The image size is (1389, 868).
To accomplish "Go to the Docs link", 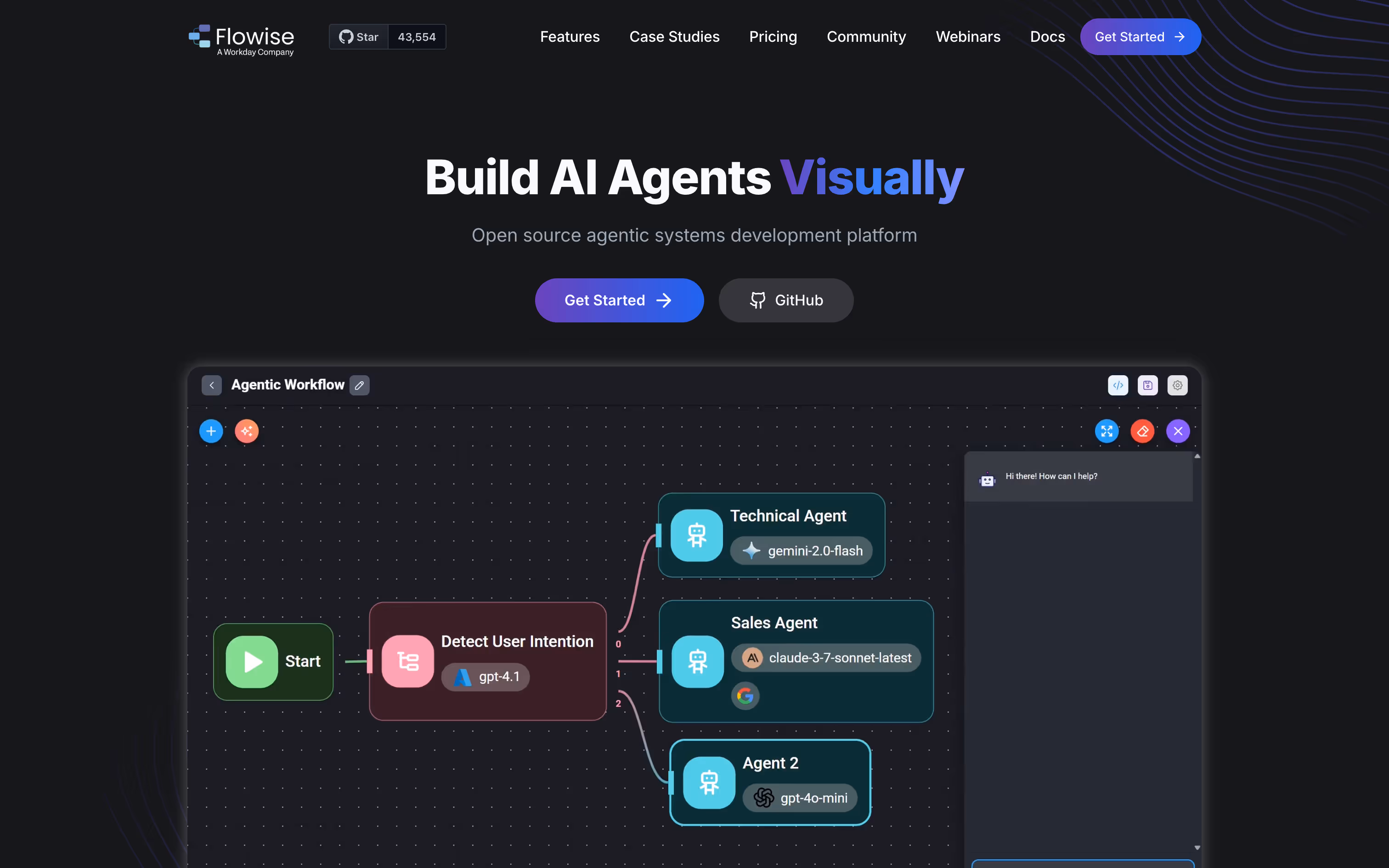I will click(1047, 37).
